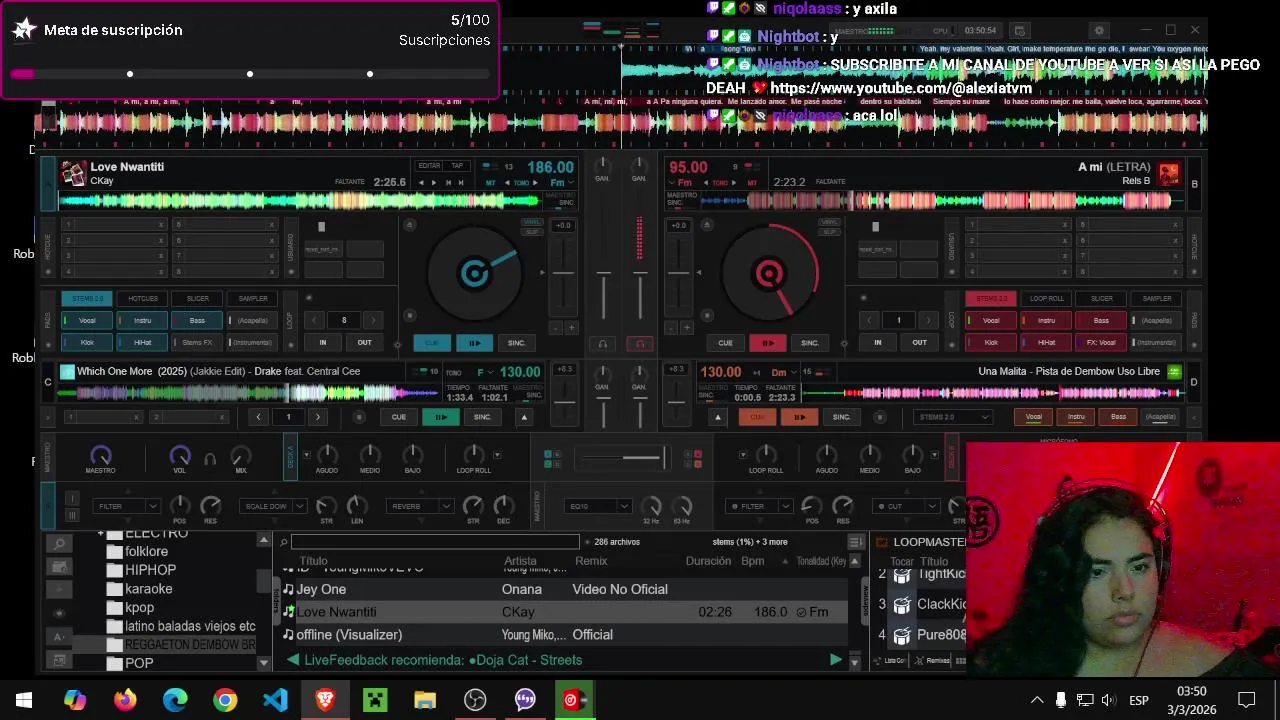The image size is (1280, 720).
Task: Open VirtualDJ settings gear icon
Action: [x=1099, y=31]
